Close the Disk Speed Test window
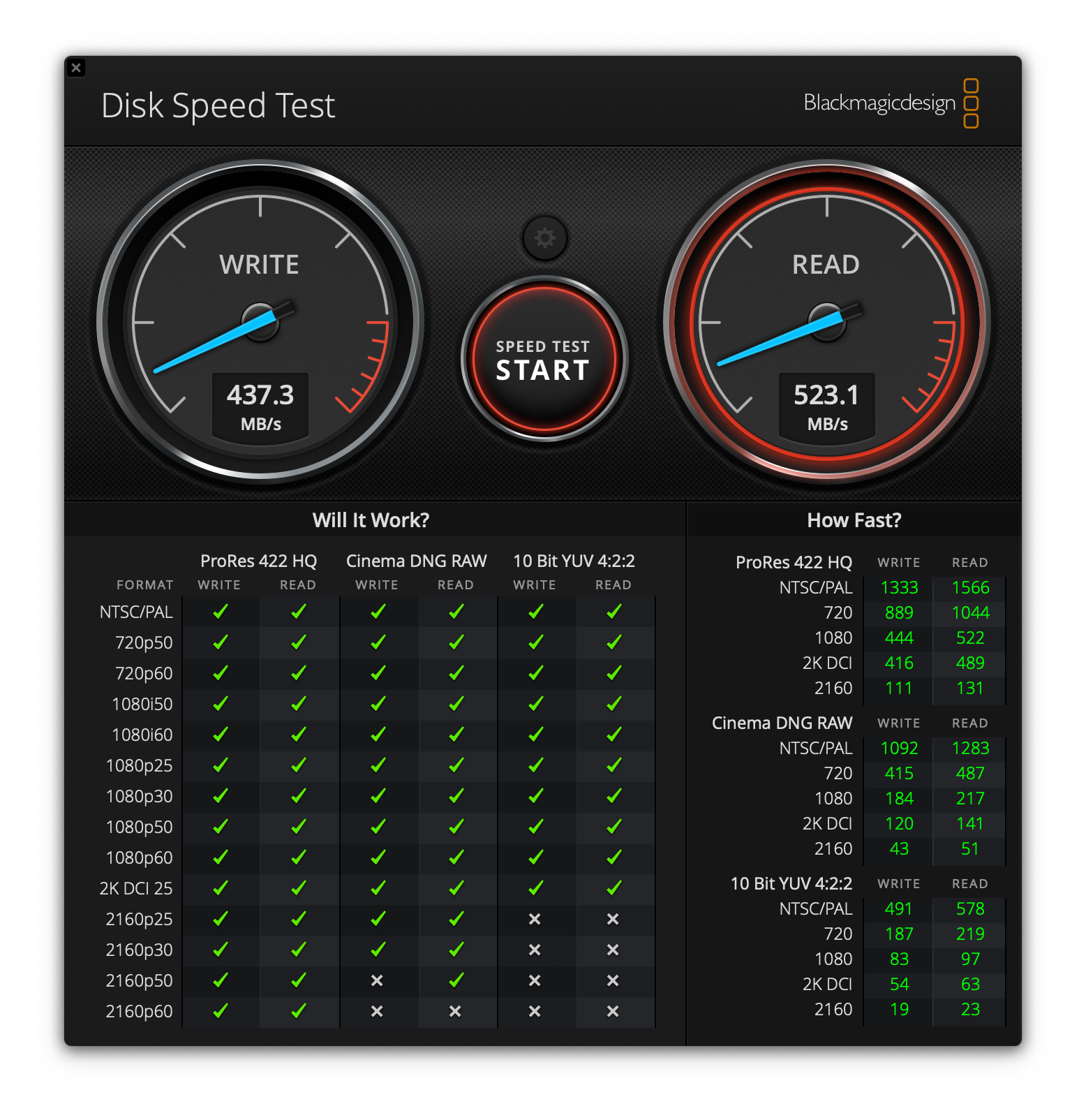This screenshot has width=1086, height=1120. [77, 68]
